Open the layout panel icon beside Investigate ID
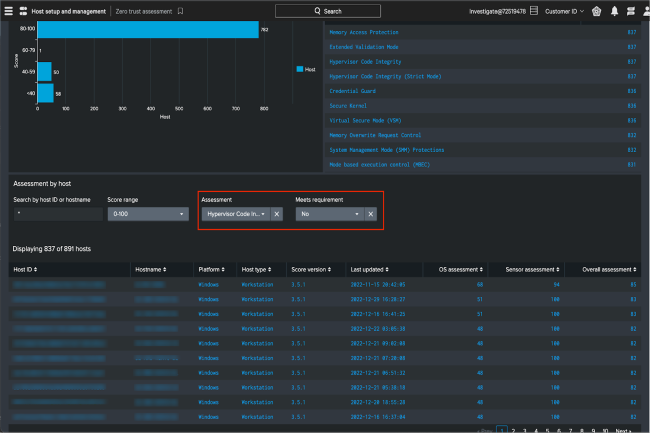 click(x=533, y=11)
